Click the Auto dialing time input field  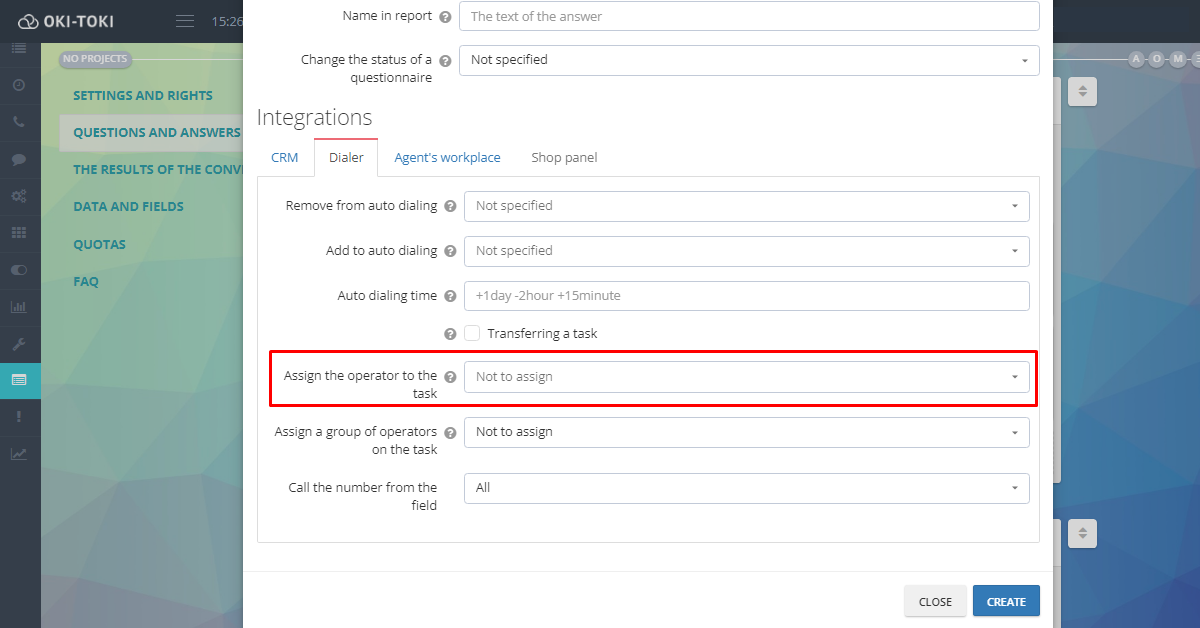coord(746,296)
